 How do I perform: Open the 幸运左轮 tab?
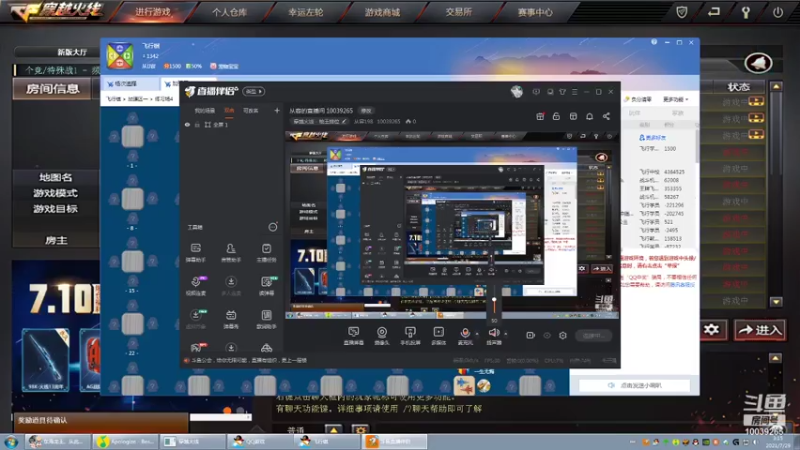coord(306,12)
